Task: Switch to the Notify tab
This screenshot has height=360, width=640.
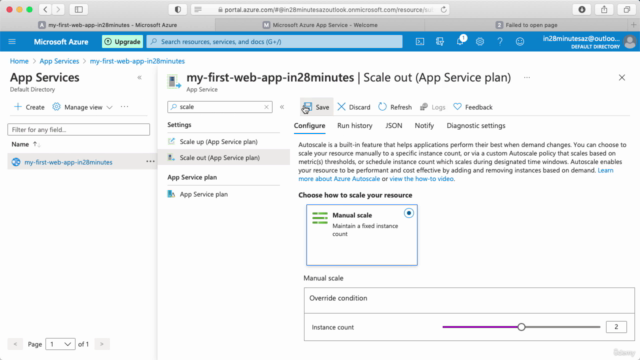Action: click(x=424, y=126)
